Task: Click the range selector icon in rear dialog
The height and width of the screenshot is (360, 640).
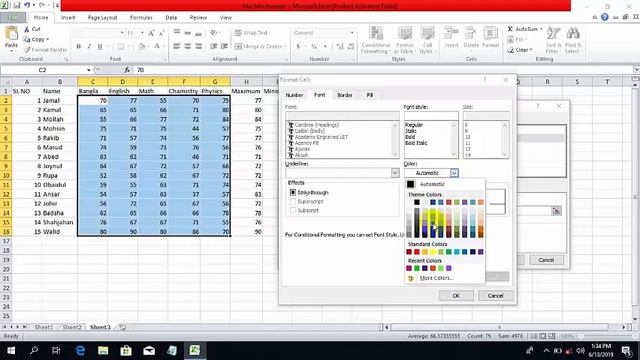Action: tap(556, 211)
